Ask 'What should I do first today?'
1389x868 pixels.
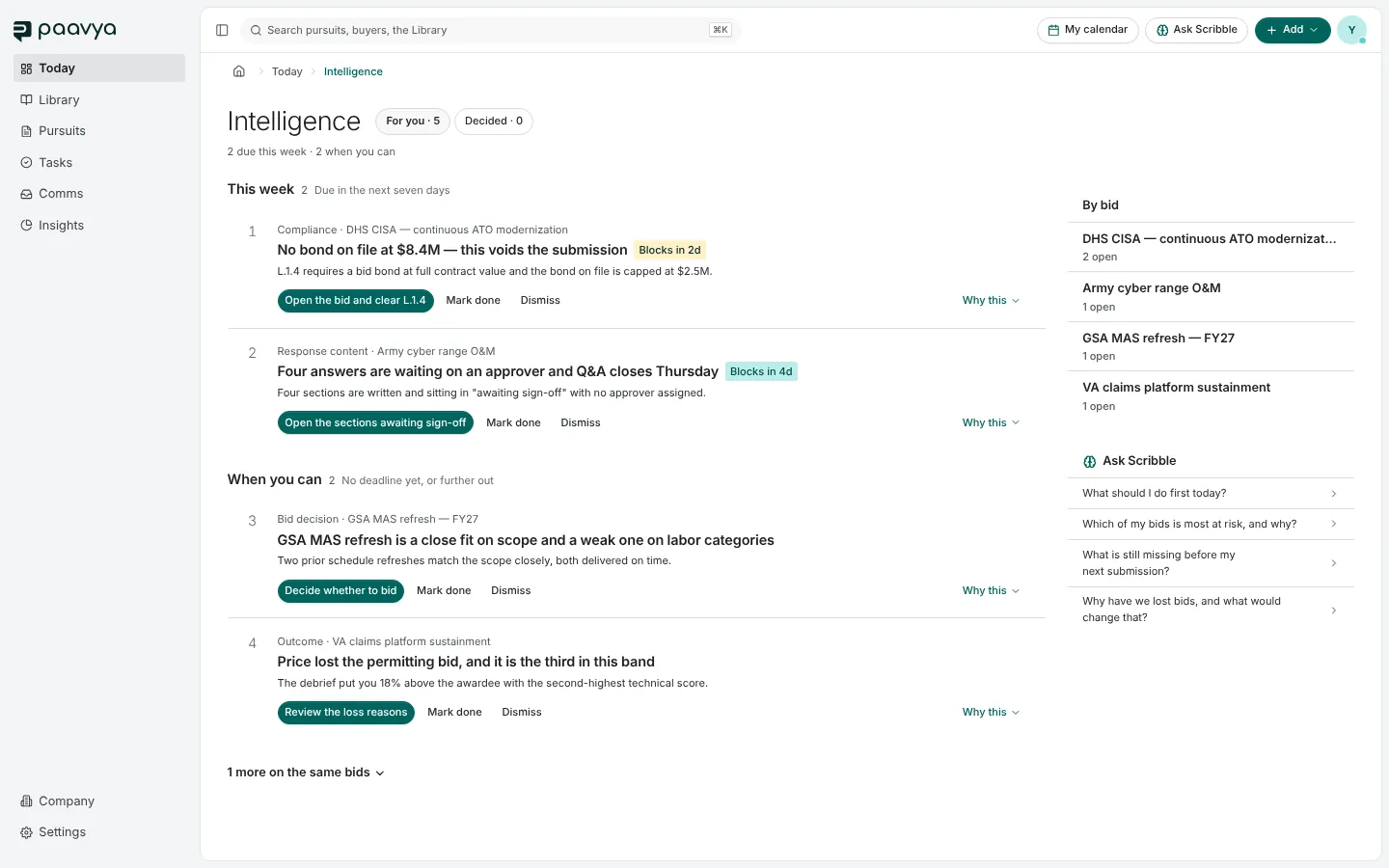(x=1211, y=494)
